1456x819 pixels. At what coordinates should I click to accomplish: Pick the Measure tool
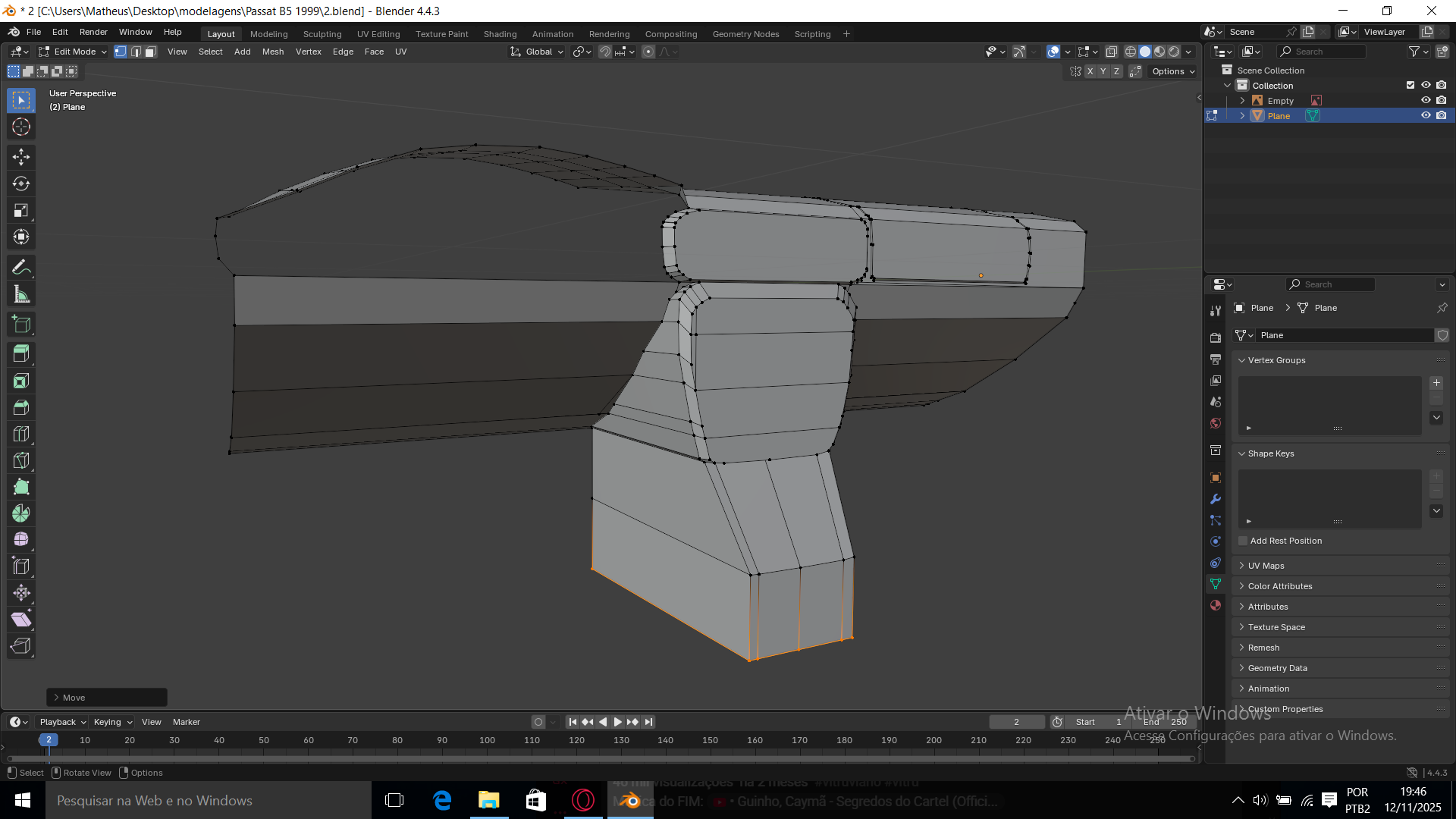pyautogui.click(x=21, y=294)
